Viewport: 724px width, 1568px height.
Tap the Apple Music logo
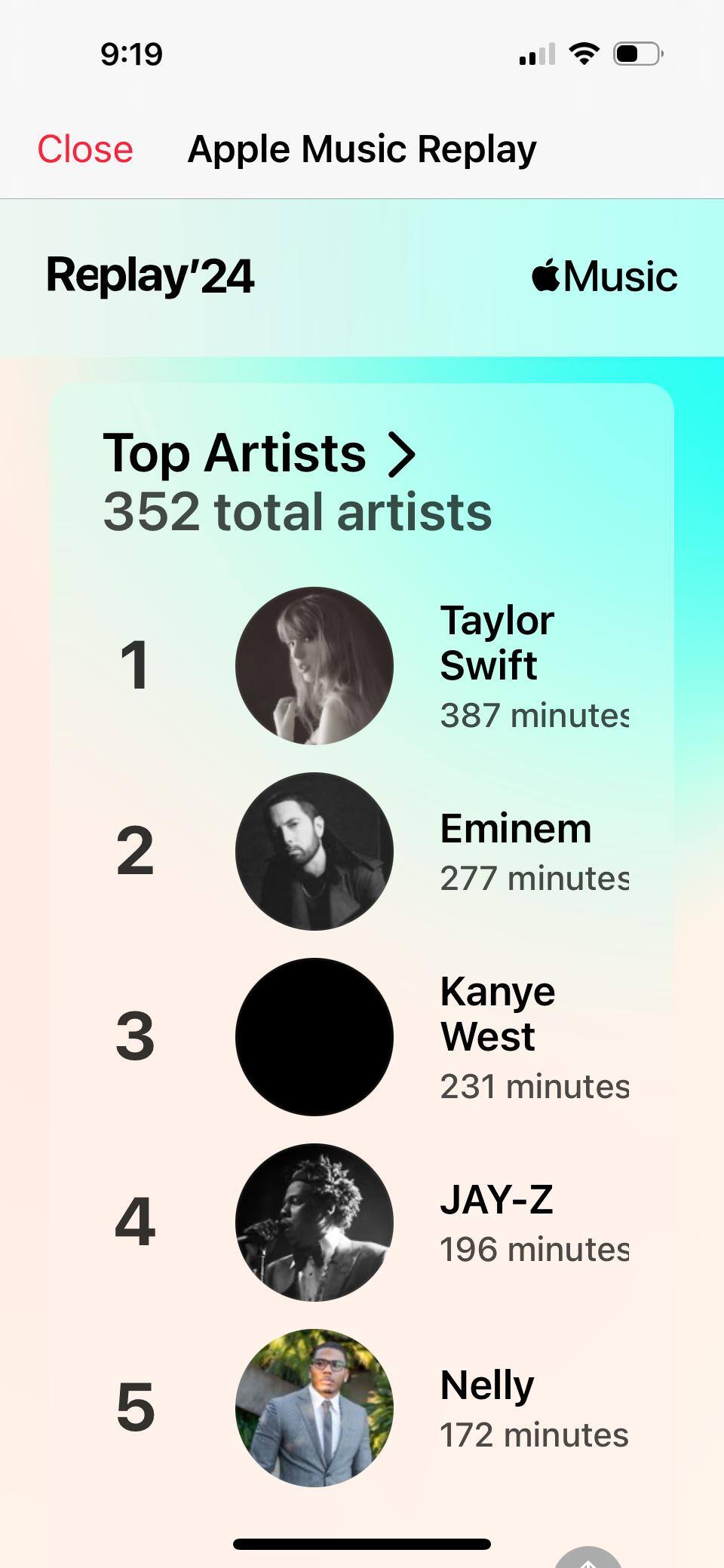click(604, 276)
